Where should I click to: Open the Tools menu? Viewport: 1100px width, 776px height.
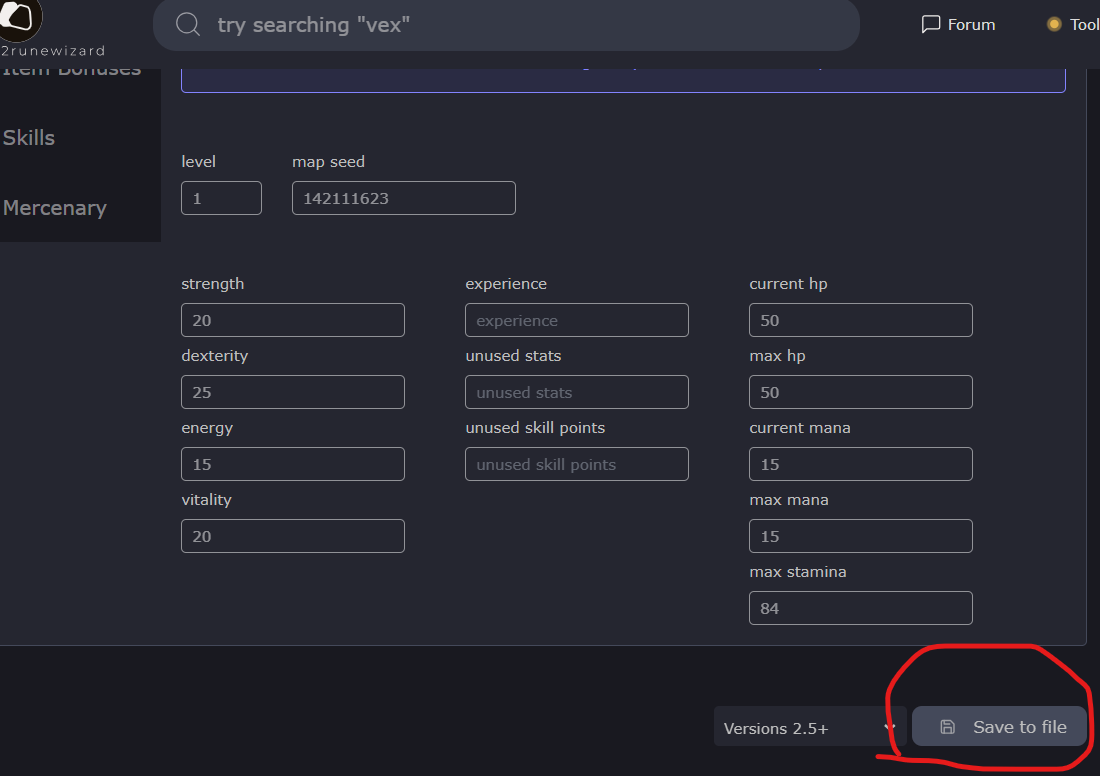[1073, 25]
